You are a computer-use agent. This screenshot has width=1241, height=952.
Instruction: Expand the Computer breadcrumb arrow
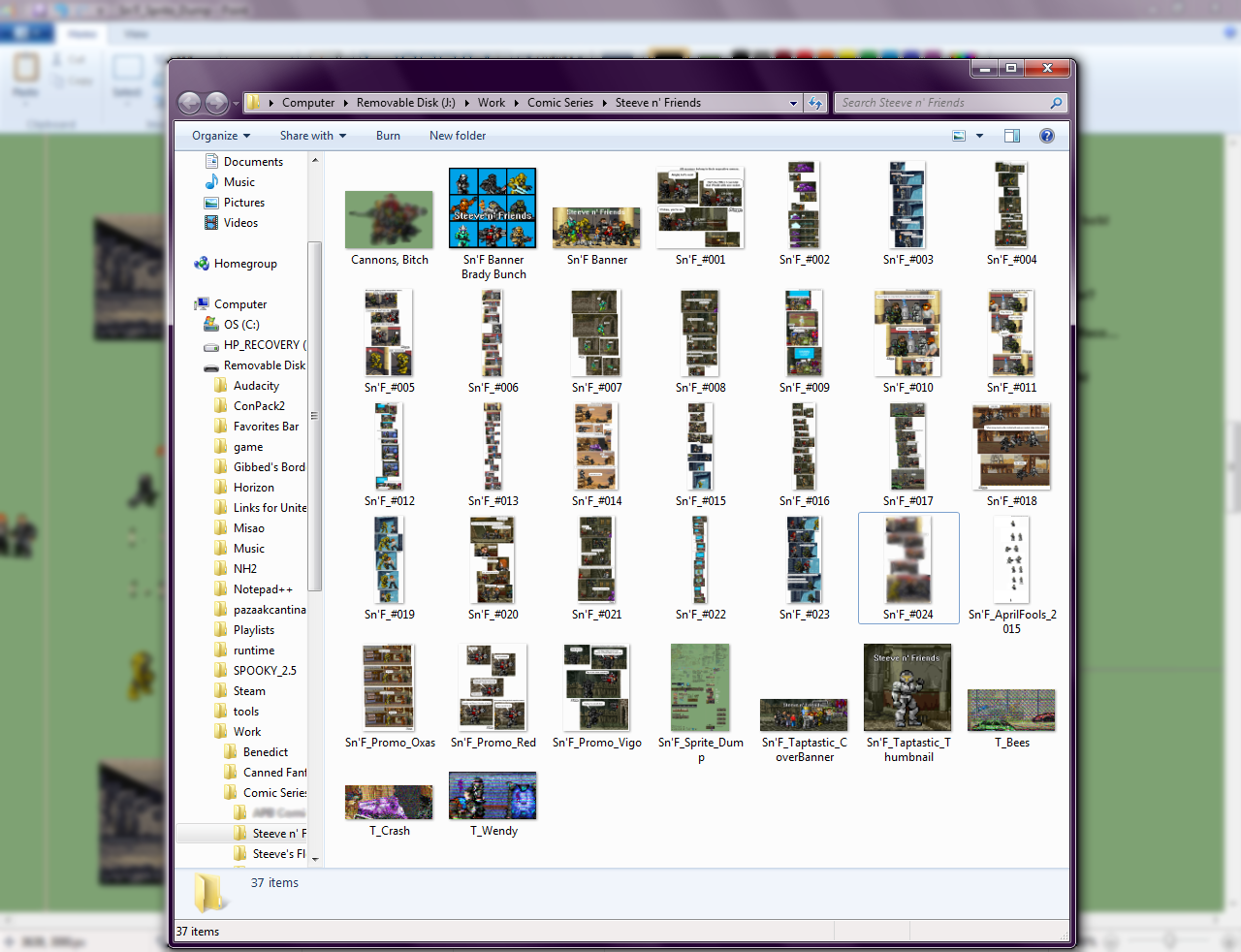345,103
